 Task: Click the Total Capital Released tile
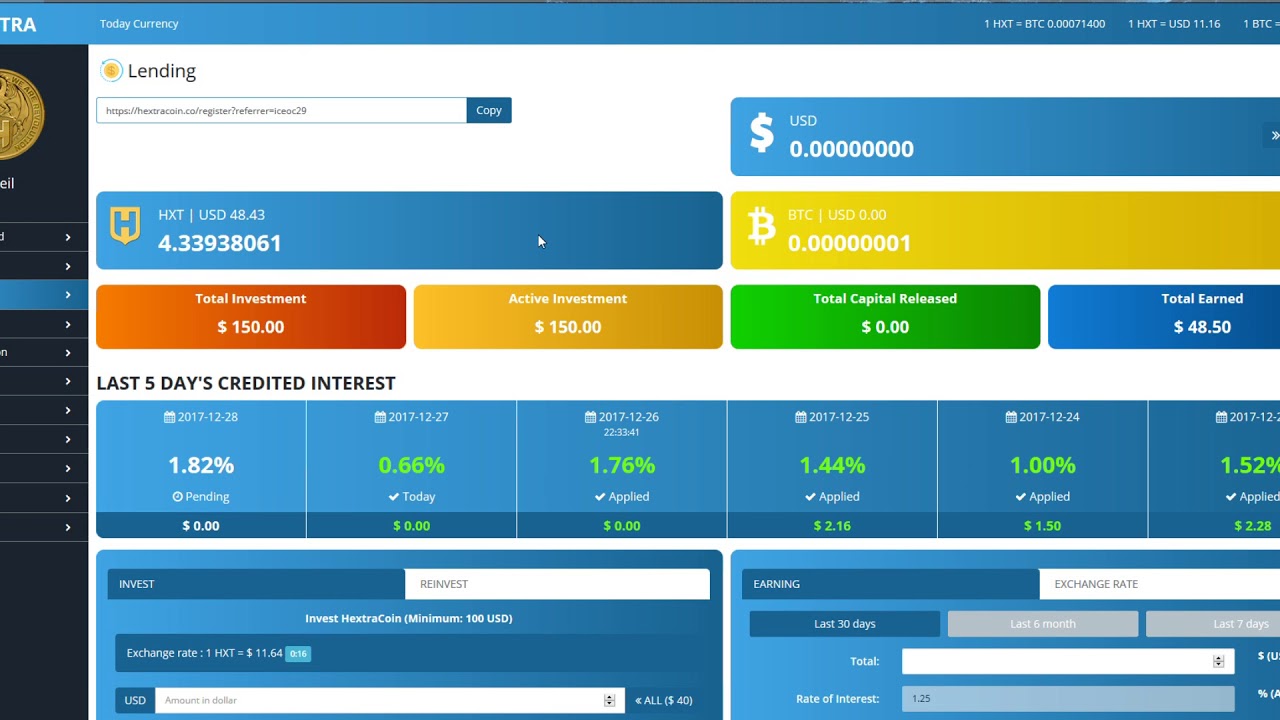tap(885, 317)
